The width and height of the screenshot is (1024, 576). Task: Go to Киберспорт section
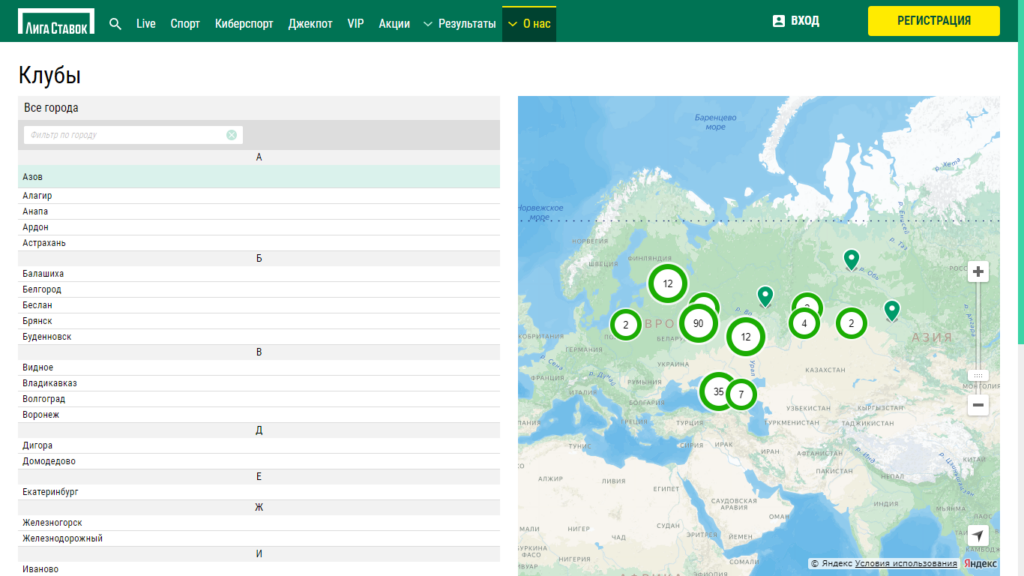244,24
